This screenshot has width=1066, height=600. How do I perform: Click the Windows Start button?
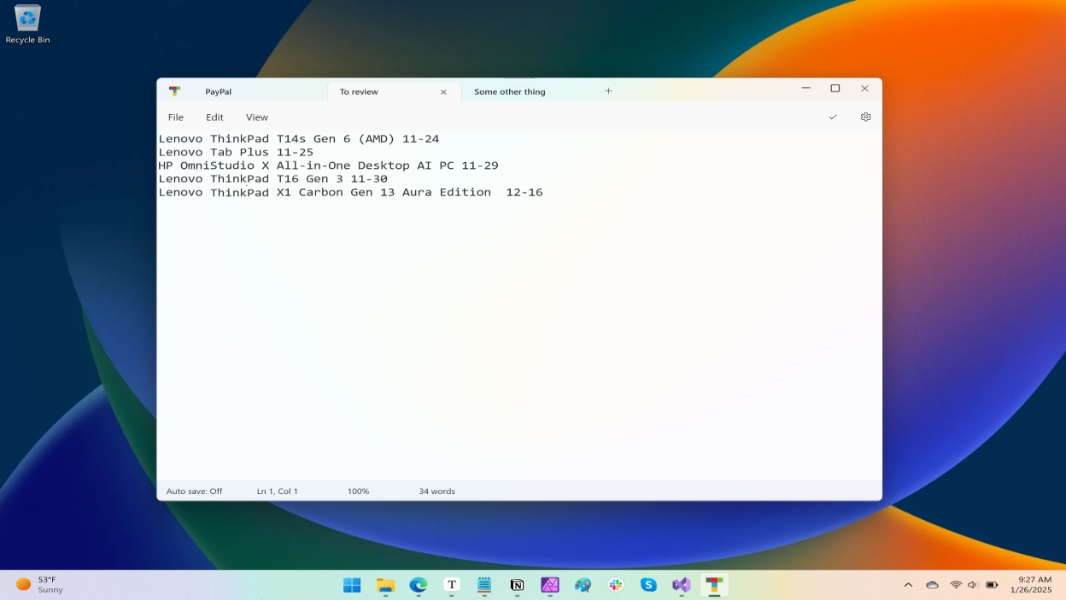point(352,585)
